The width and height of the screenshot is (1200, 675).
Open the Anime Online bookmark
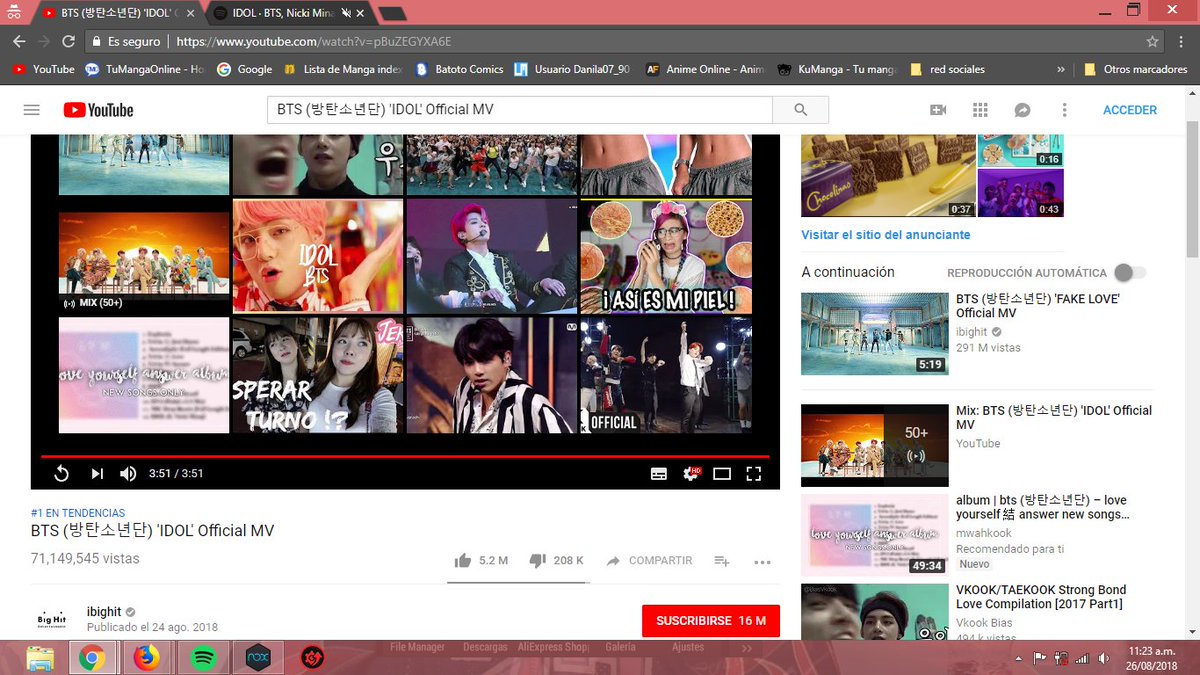pyautogui.click(x=705, y=69)
